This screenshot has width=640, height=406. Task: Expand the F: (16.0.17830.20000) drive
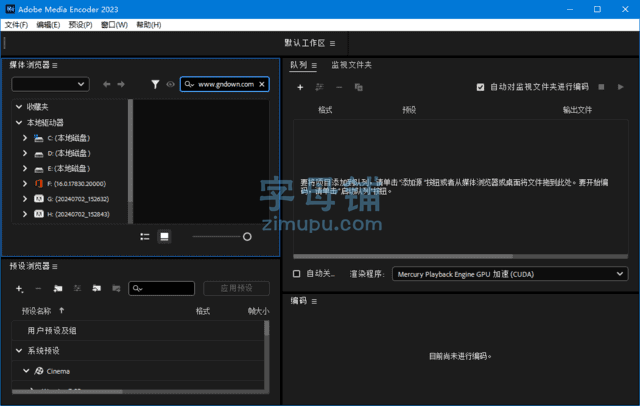click(25, 184)
